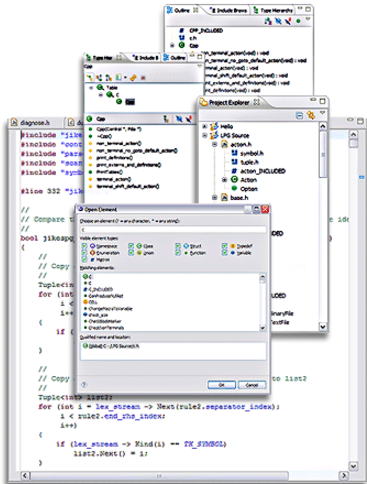Click the green dot filter icon in Outline toolbar
The height and width of the screenshot is (484, 367).
click(x=298, y=21)
